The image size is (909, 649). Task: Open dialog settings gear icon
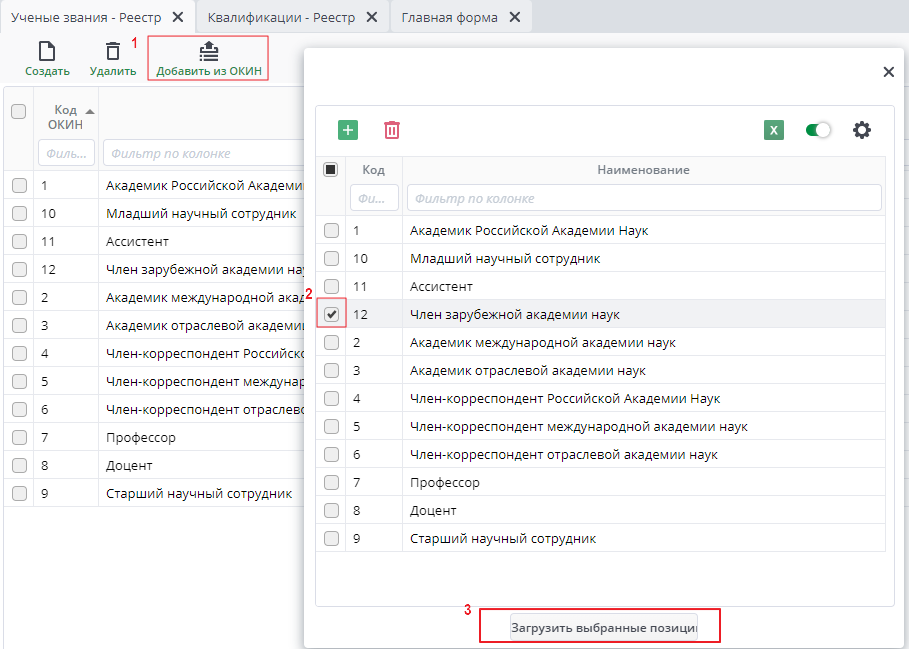click(x=862, y=130)
